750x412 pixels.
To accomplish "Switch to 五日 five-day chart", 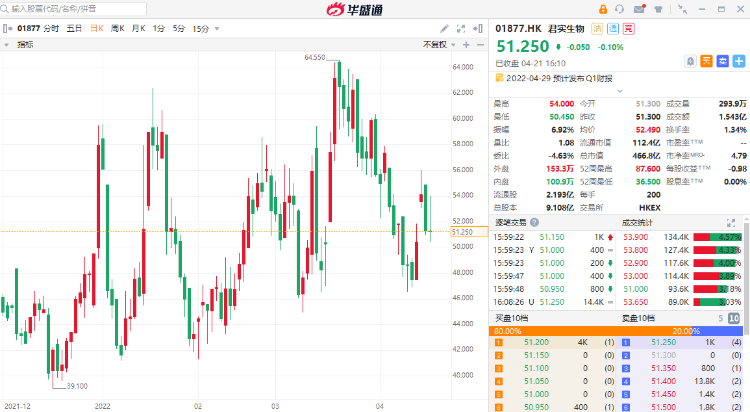I will pyautogui.click(x=74, y=29).
